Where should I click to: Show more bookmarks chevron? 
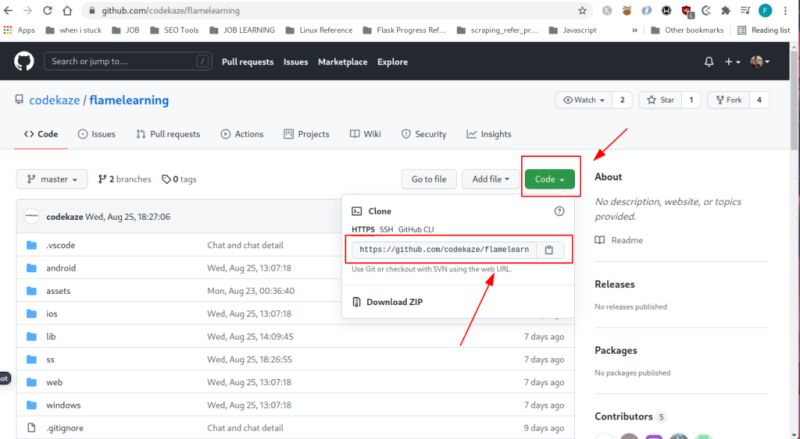tap(634, 30)
